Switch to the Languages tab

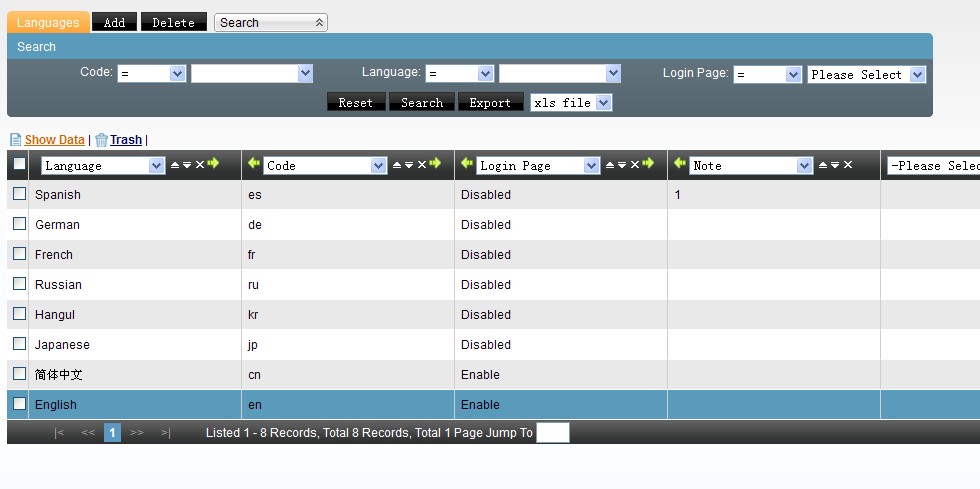click(x=48, y=22)
